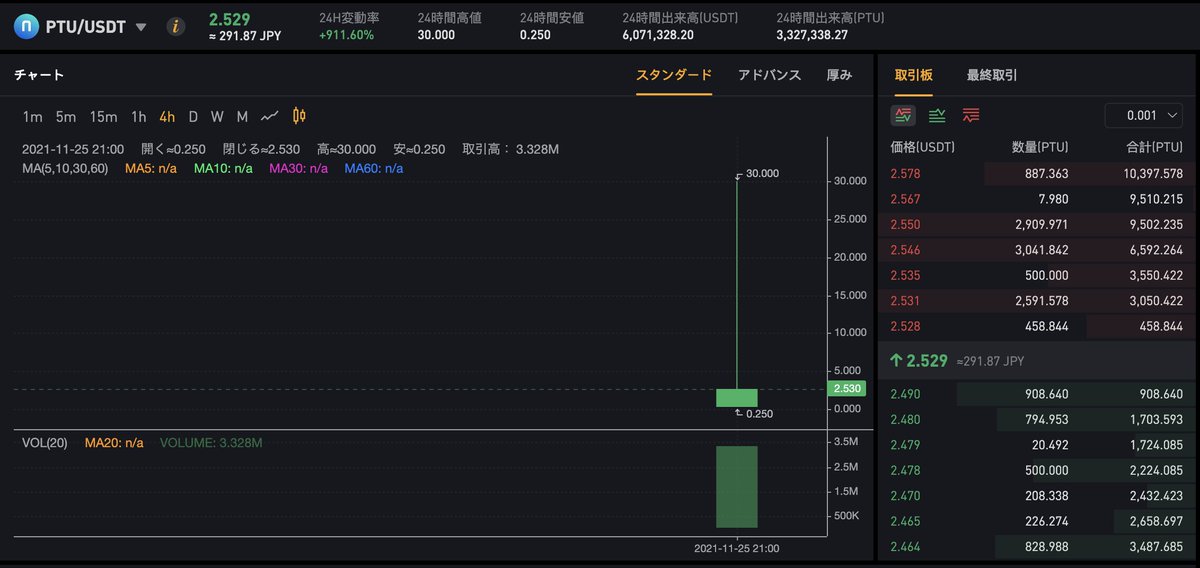Image resolution: width=1200 pixels, height=568 pixels.
Task: Click the MA5 indicator label
Action: tap(151, 168)
